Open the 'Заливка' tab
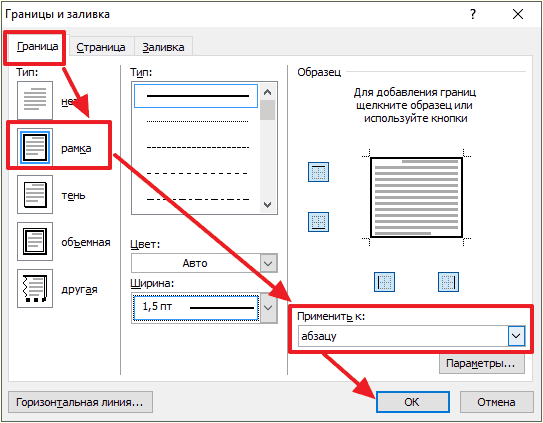The image size is (543, 423). (x=163, y=47)
